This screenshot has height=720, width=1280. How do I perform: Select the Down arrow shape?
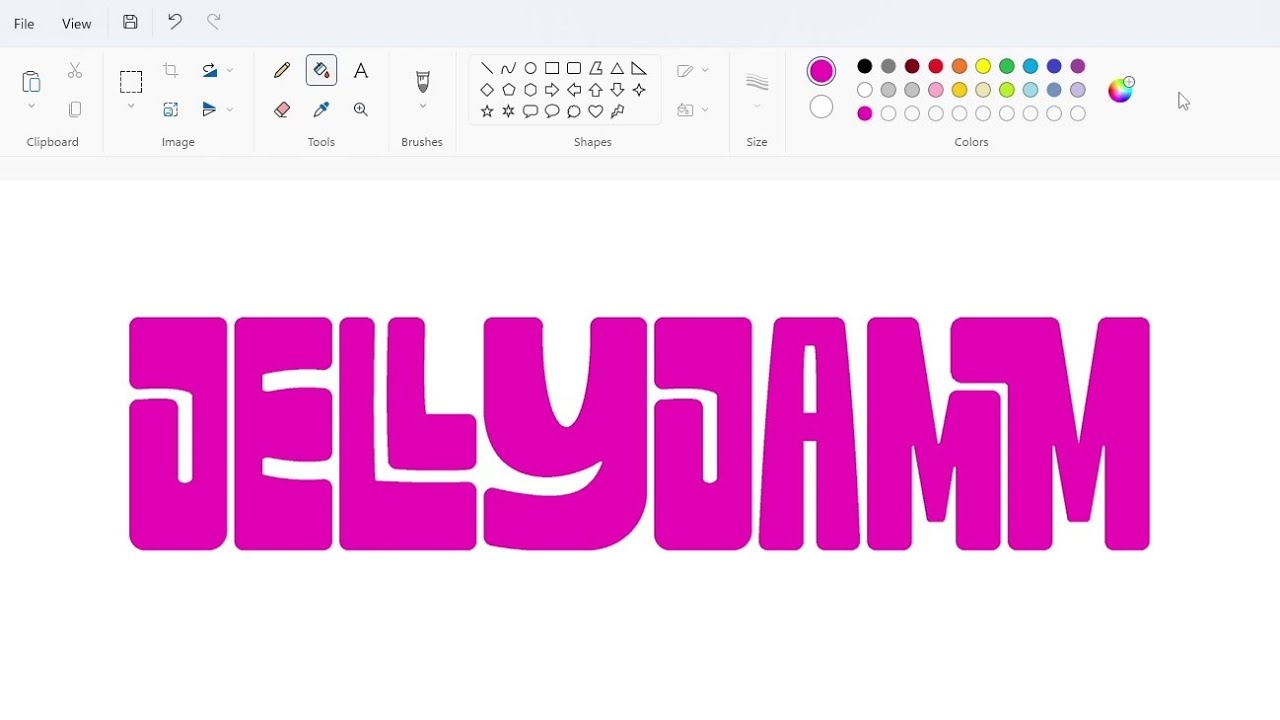(x=617, y=90)
